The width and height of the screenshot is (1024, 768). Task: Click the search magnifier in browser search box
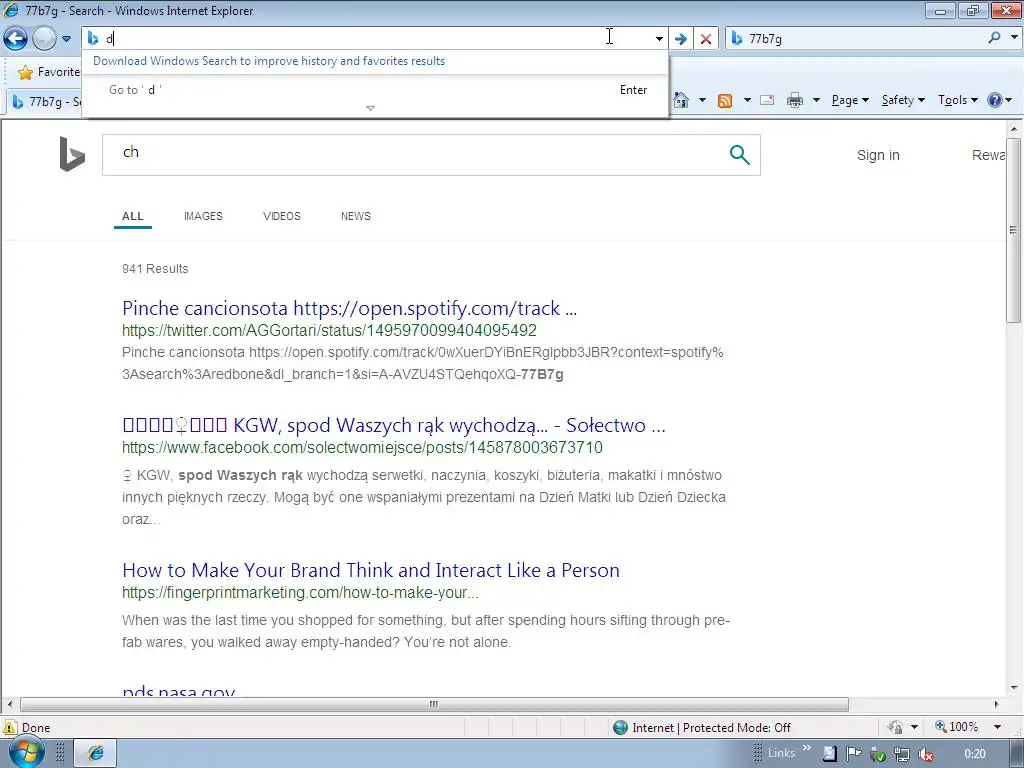coord(995,38)
